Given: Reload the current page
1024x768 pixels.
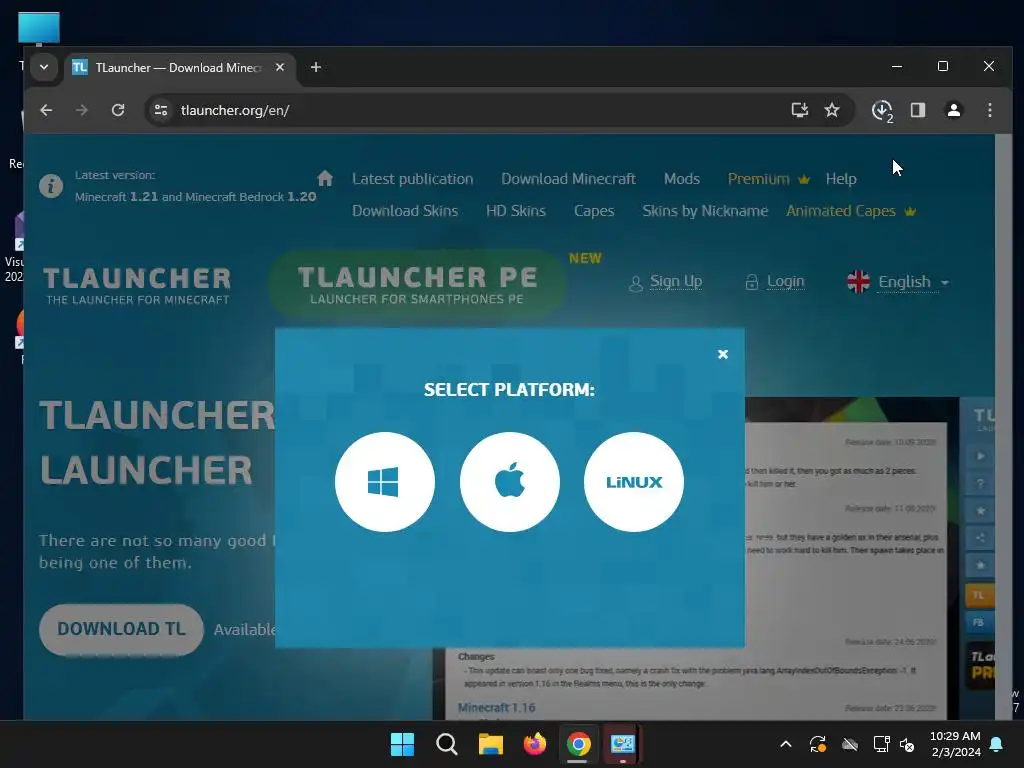Looking at the screenshot, I should tap(118, 110).
